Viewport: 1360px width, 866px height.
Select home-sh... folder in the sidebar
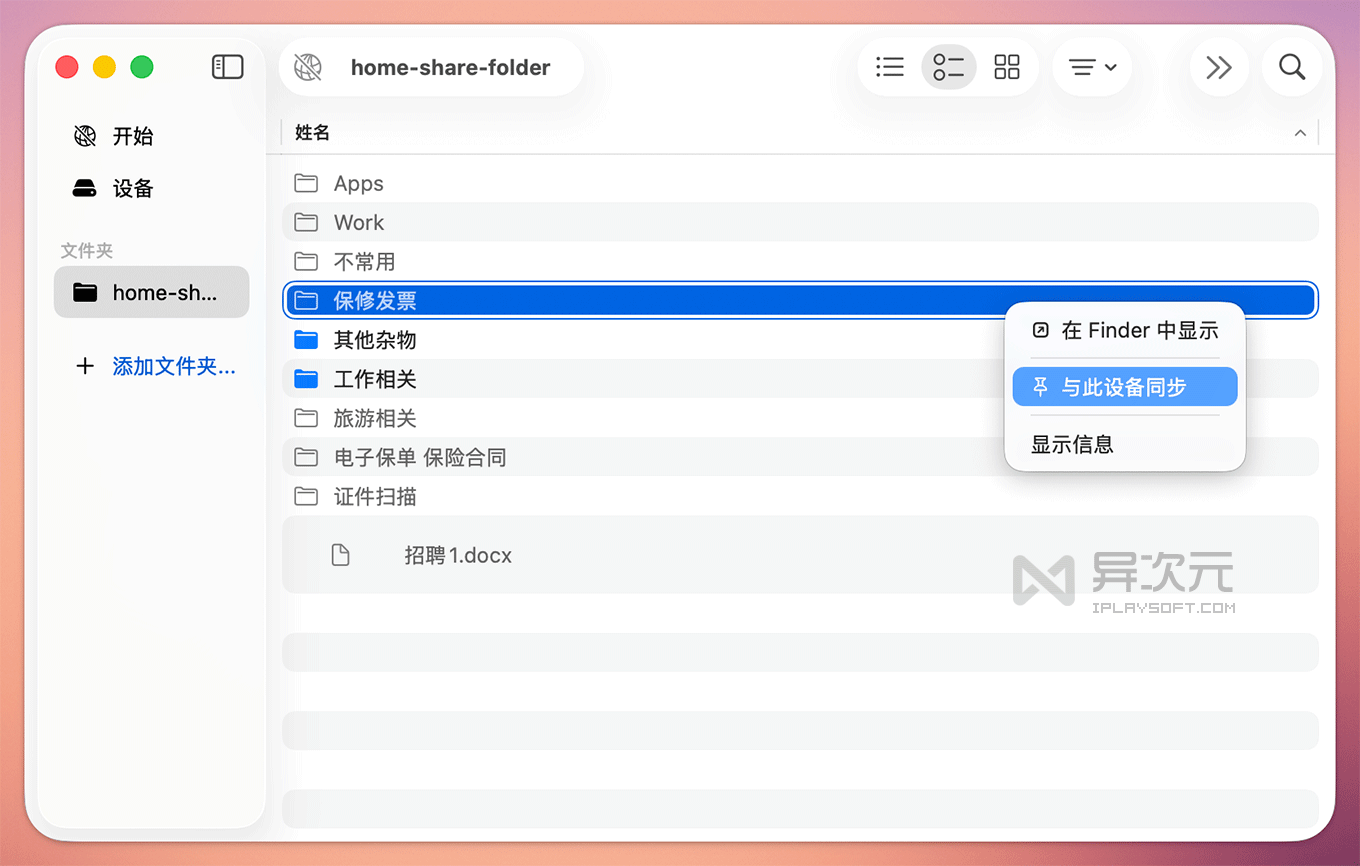(152, 292)
